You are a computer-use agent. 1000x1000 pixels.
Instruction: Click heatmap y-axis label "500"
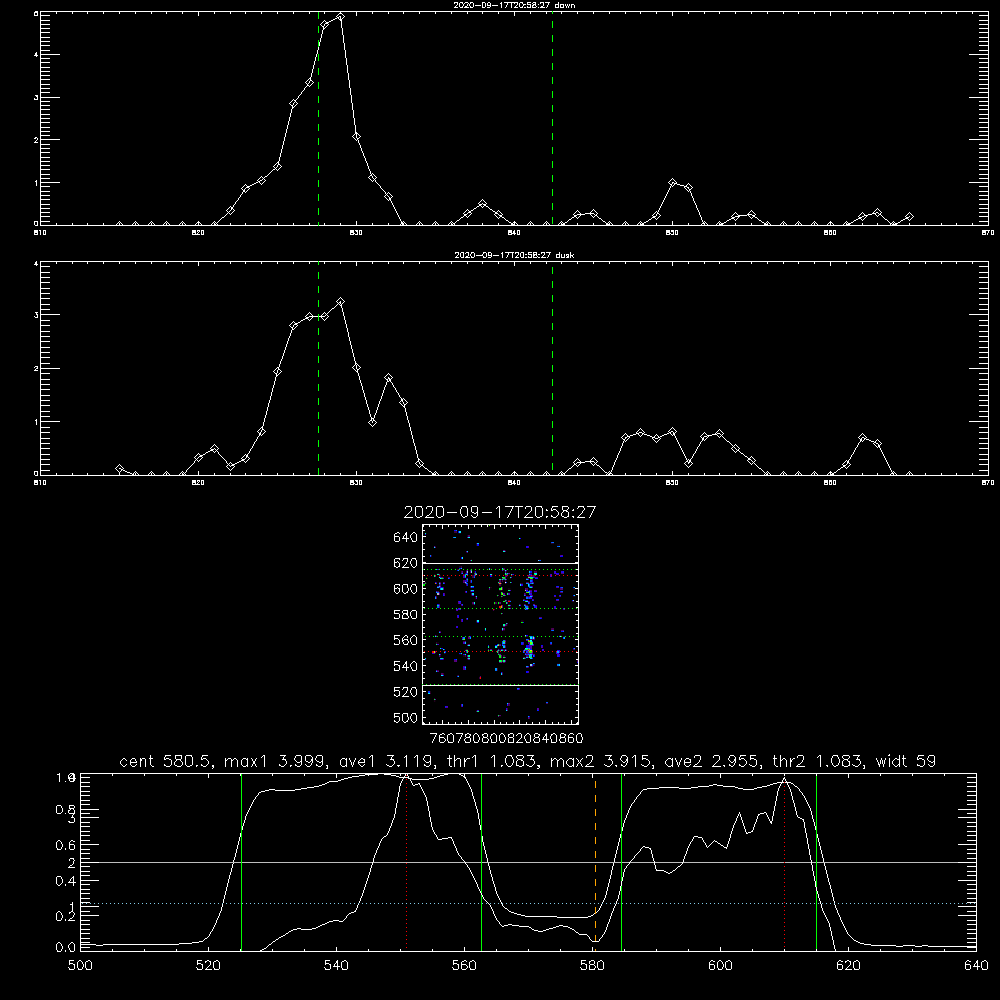[x=406, y=717]
